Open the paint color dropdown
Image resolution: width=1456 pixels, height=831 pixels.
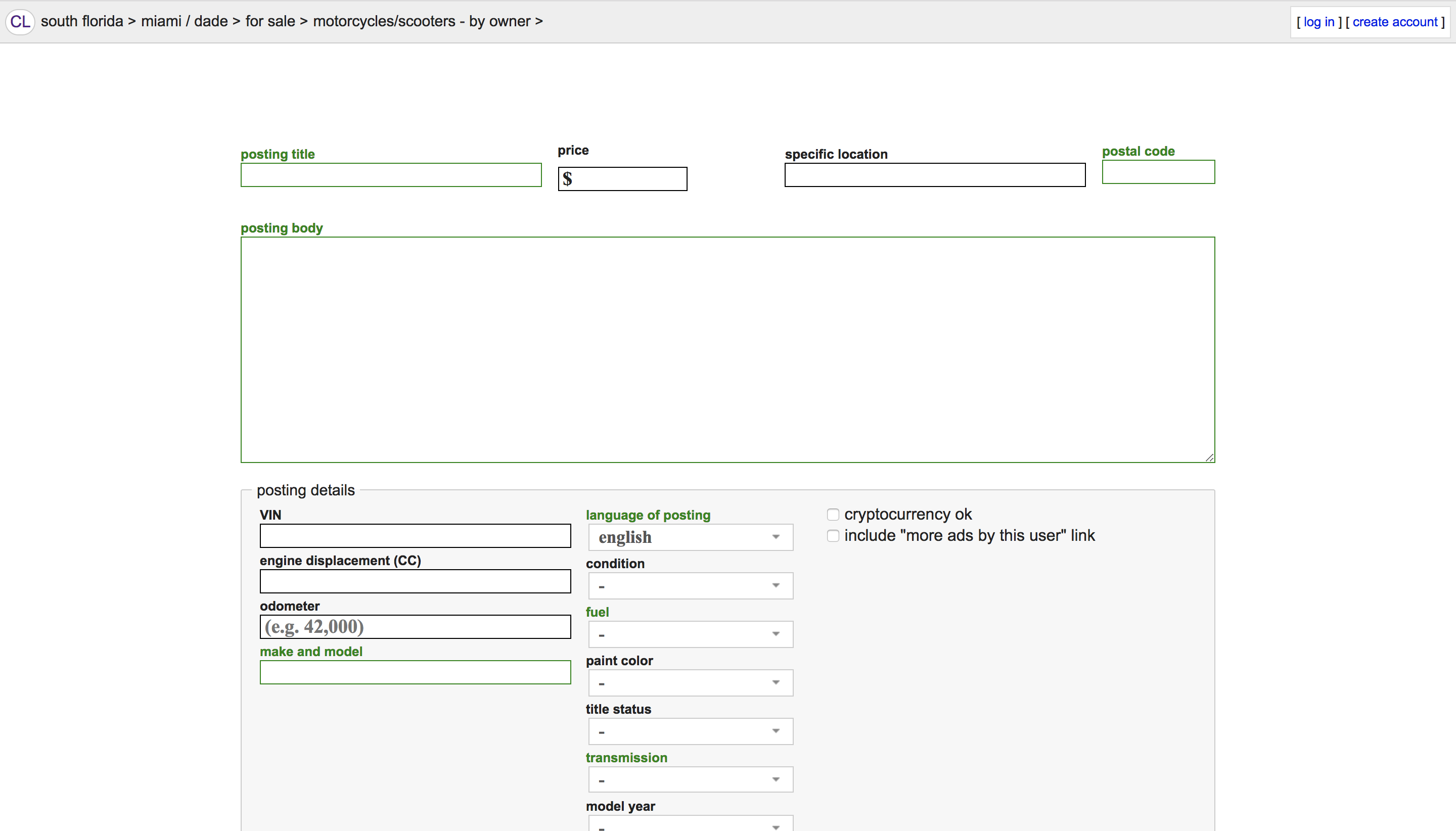click(x=691, y=682)
